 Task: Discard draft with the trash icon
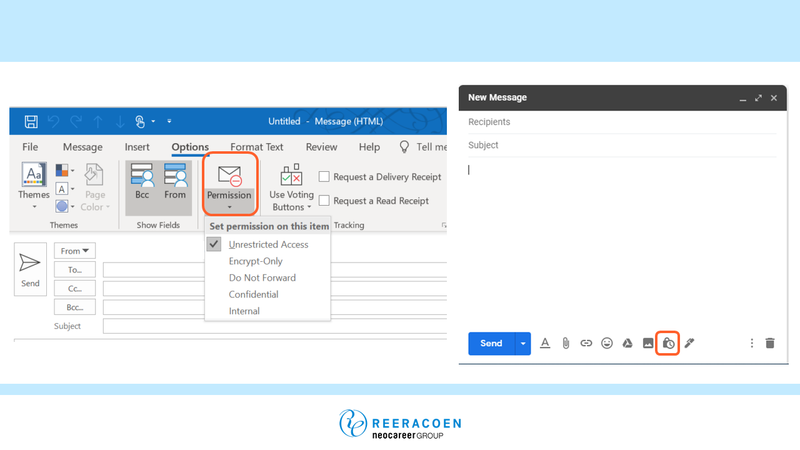770,343
